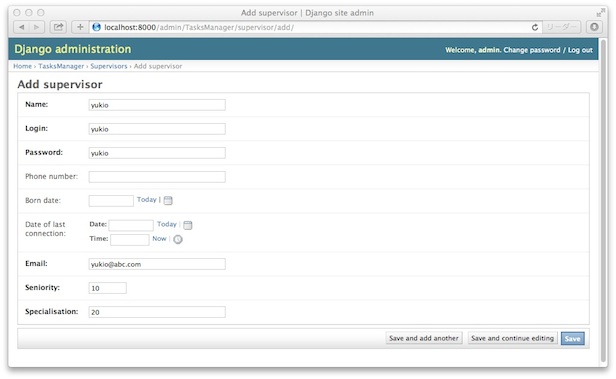Click the Django administration header title
The height and width of the screenshot is (379, 616).
click(x=73, y=49)
